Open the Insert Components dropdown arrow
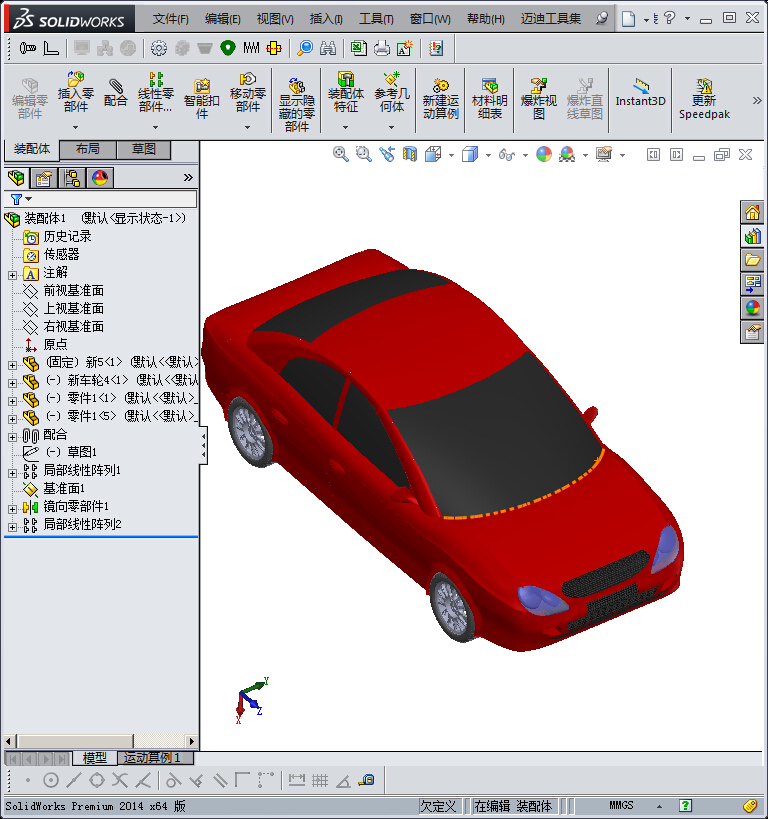The image size is (768, 819). pyautogui.click(x=75, y=127)
